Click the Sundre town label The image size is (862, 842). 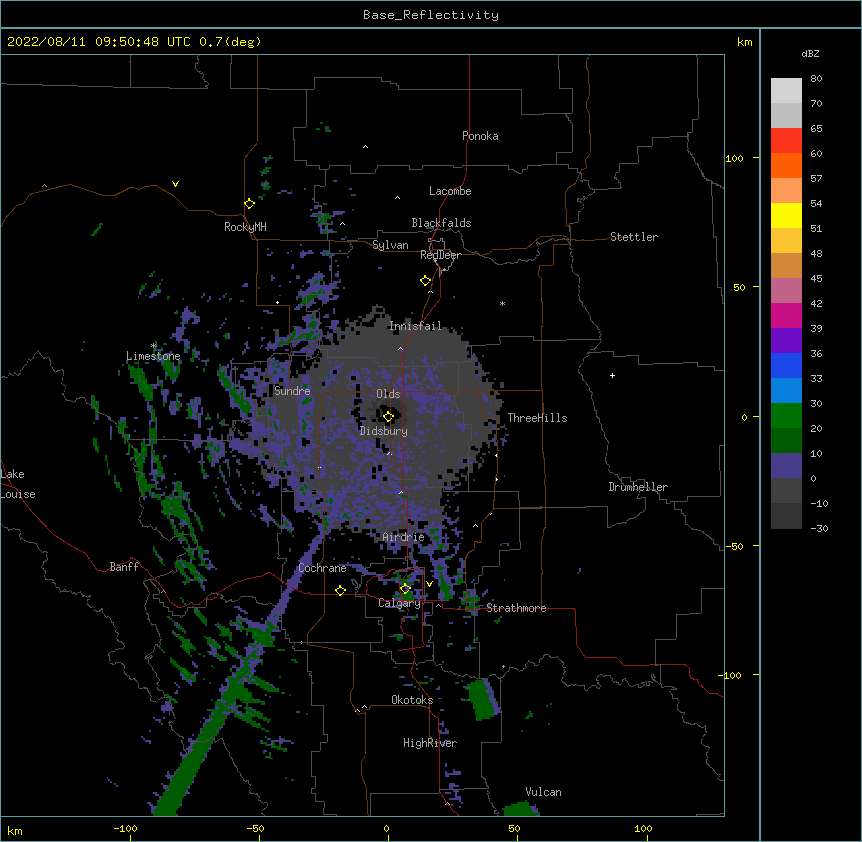(x=292, y=391)
